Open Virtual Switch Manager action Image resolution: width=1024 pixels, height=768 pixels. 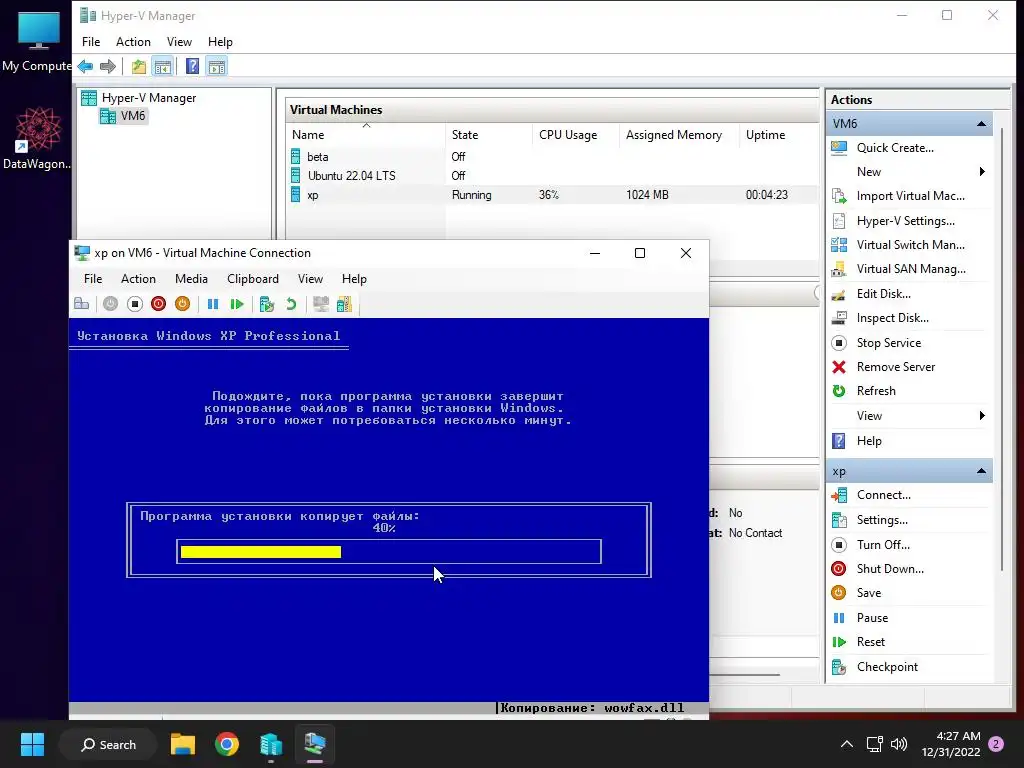(x=910, y=245)
